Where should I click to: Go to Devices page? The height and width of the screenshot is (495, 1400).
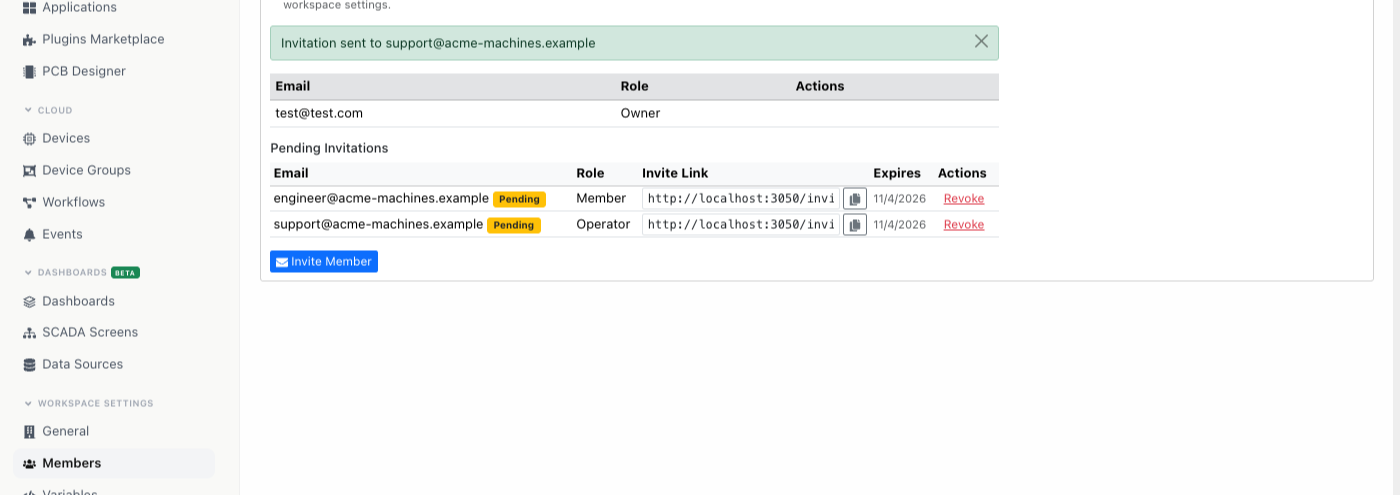click(66, 138)
